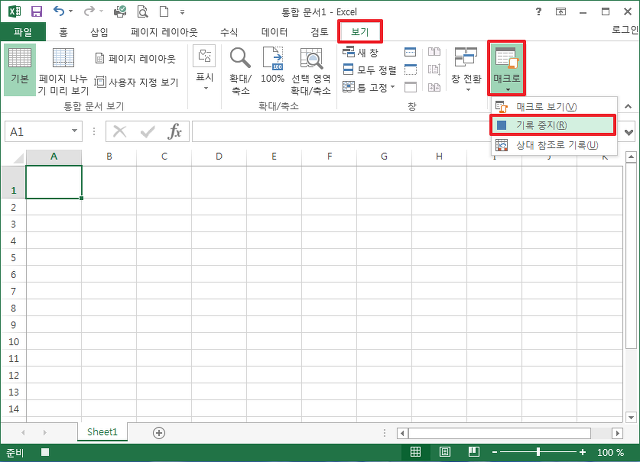Screen dimensions: 640x462
Task: Click the select-all corner triangle
Action: (18, 158)
